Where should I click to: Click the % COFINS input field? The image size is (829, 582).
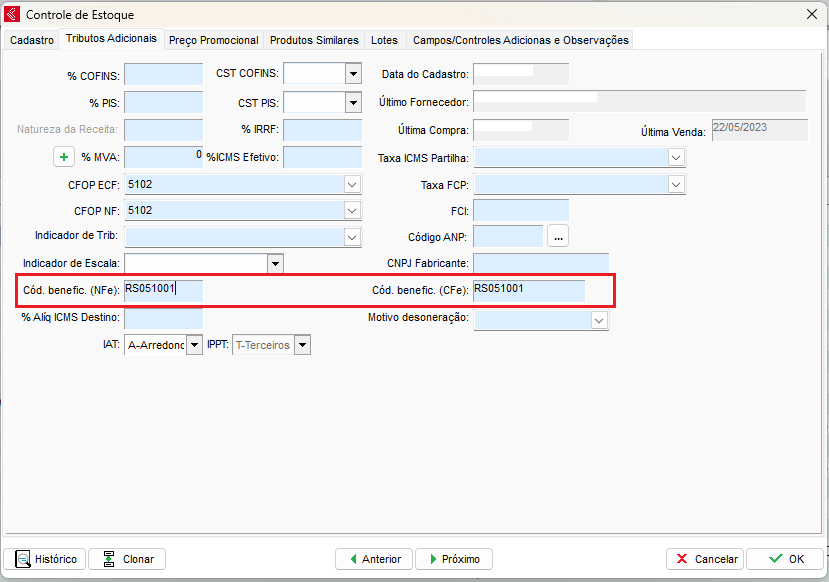[x=163, y=74]
